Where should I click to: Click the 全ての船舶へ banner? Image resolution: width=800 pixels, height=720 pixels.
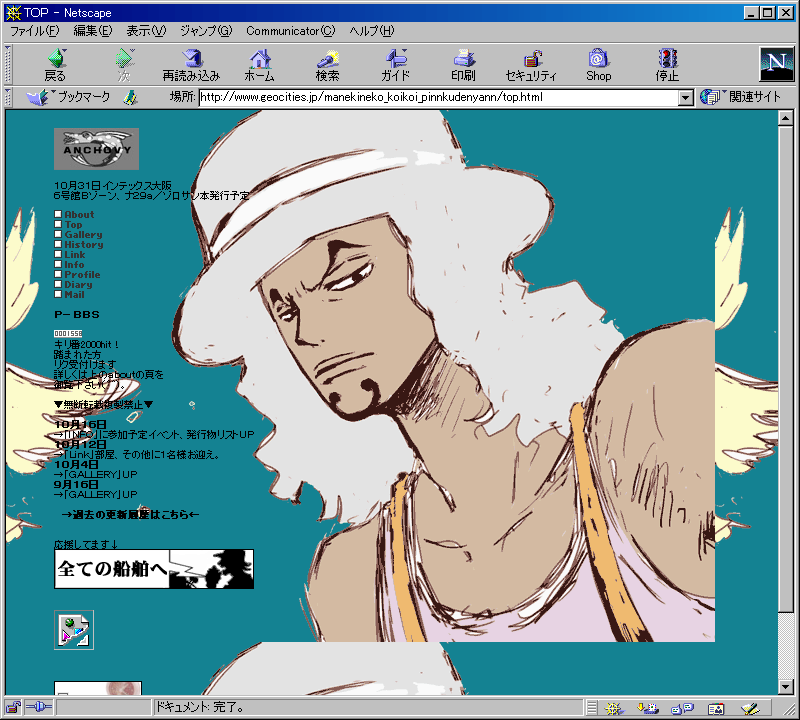[x=154, y=569]
